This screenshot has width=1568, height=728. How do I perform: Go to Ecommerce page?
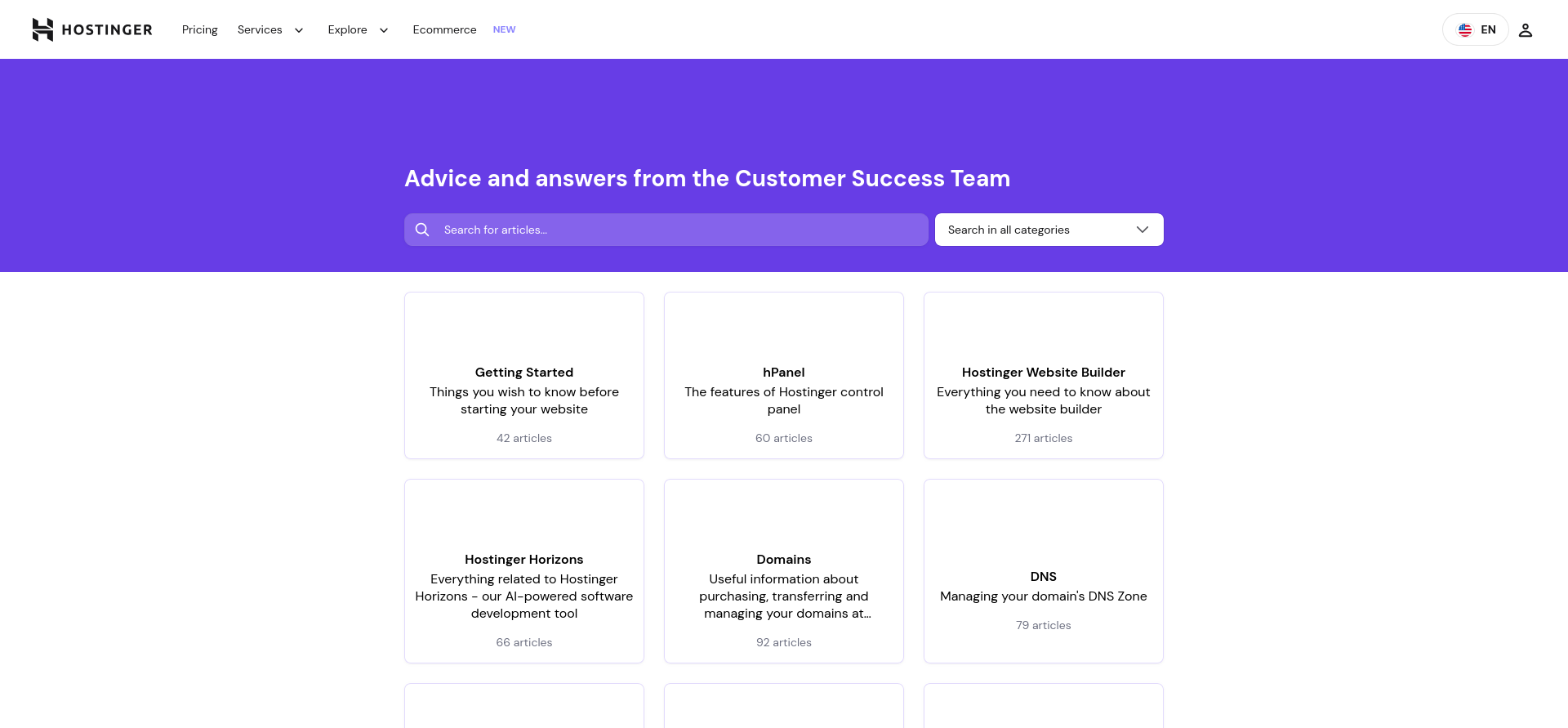[x=444, y=29]
